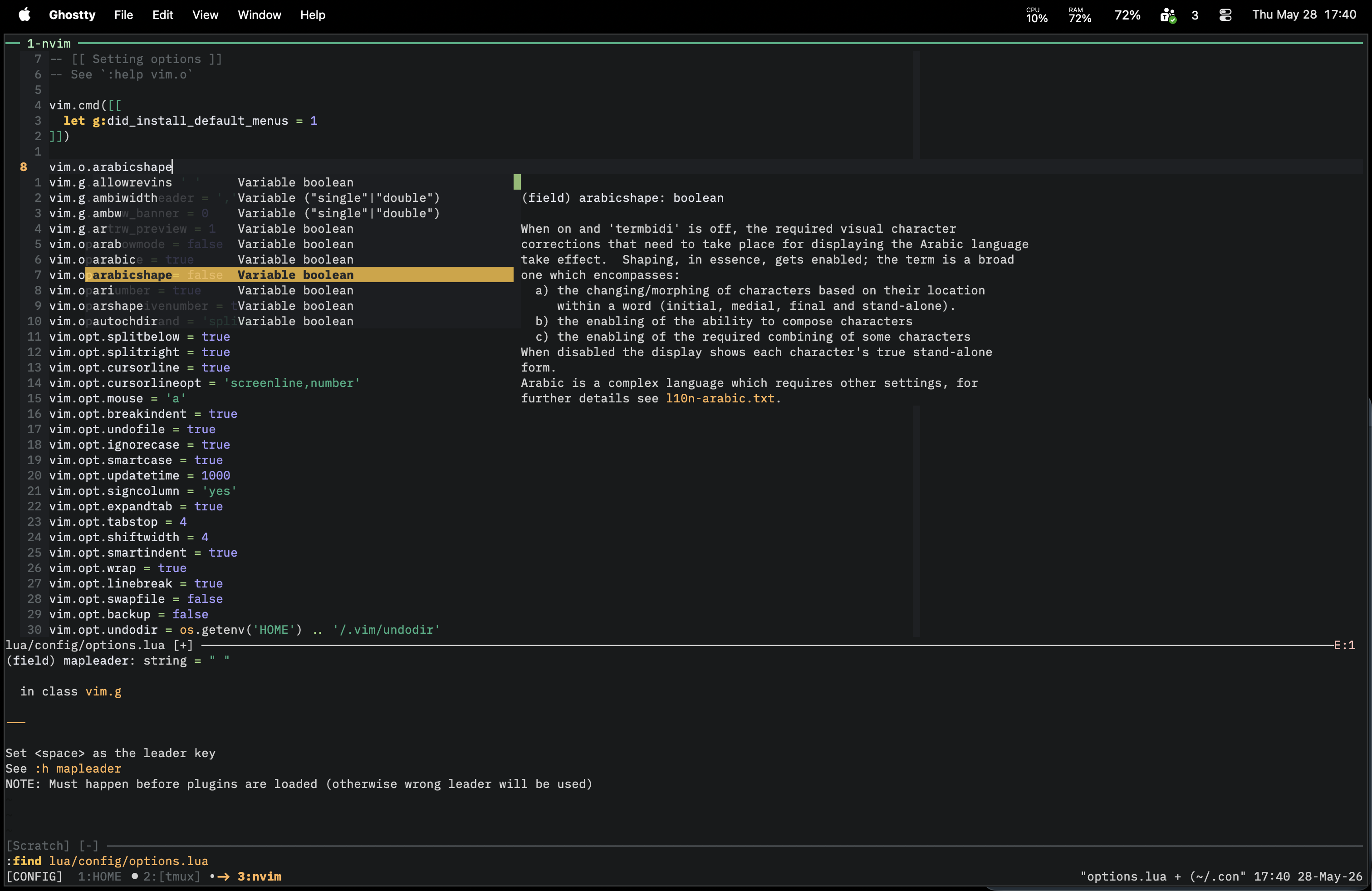1372x891 pixels.
Task: Follow the l10n-arabic.txt help link
Action: [x=720, y=398]
